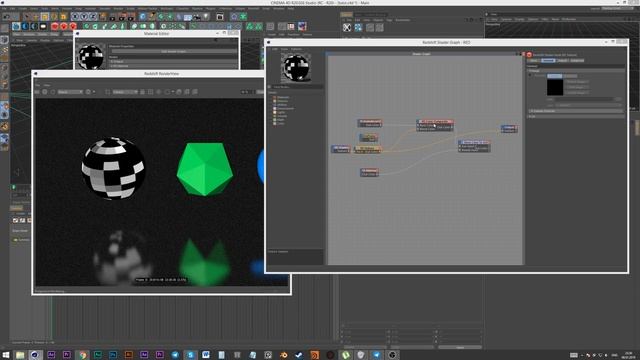Expand Color in the node tree
This screenshot has width=640, height=360.
pyautogui.click(x=280, y=123)
